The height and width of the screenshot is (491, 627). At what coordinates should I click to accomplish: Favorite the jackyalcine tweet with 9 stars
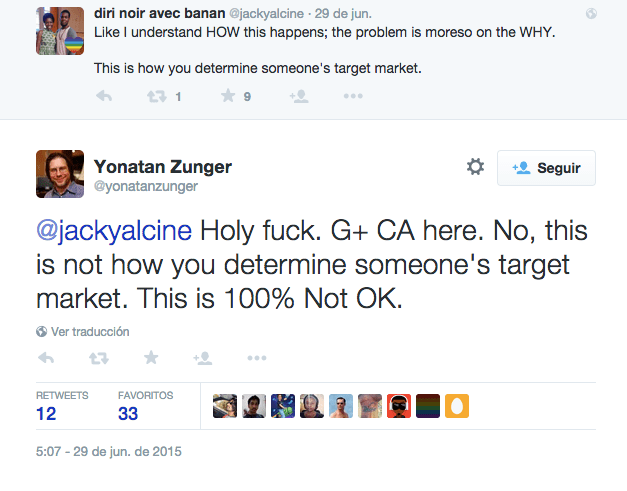point(228,96)
